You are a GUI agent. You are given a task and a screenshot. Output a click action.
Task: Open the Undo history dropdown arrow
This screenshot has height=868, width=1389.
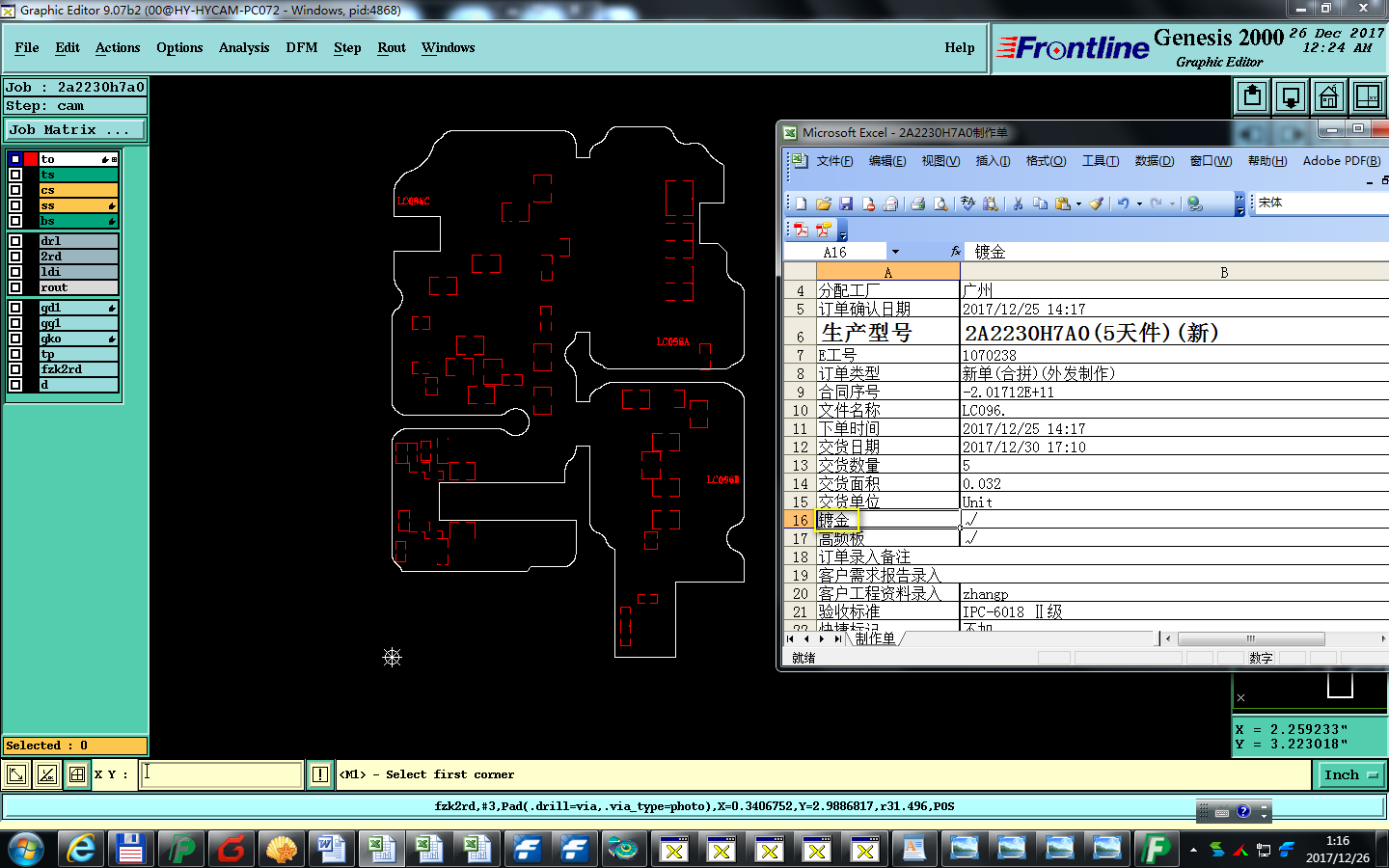(x=1139, y=203)
